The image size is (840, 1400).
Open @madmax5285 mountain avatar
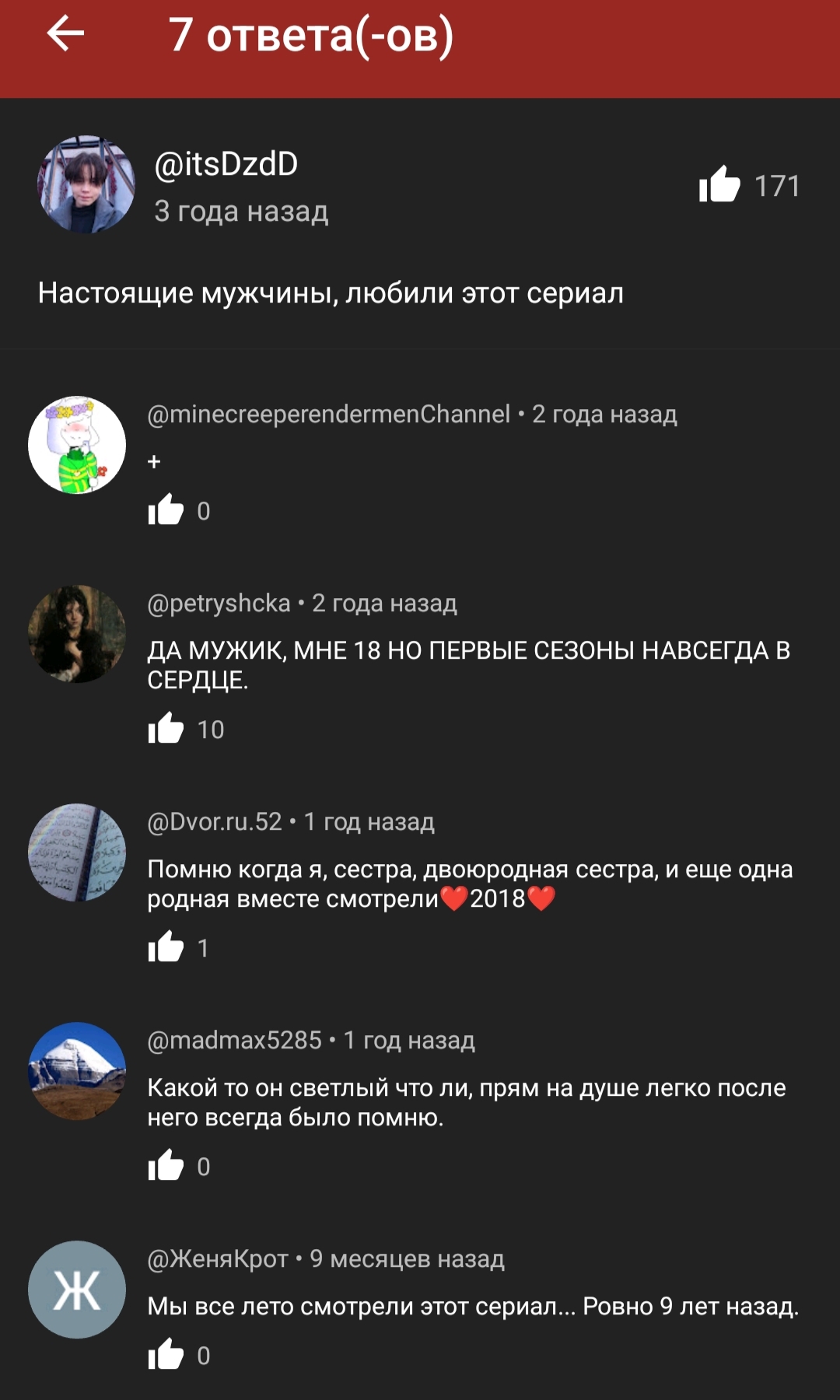77,1071
